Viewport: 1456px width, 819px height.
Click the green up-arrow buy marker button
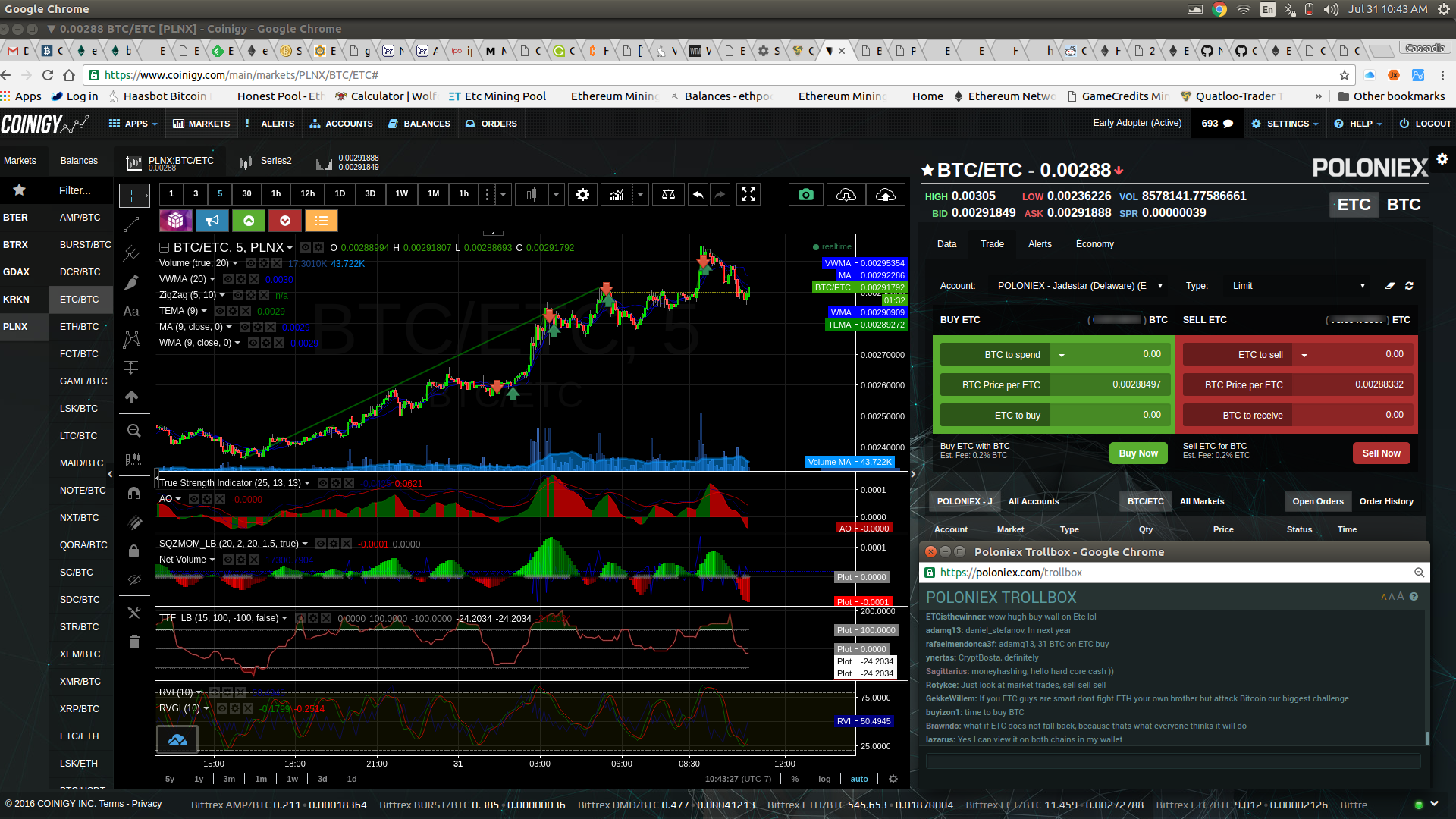click(x=249, y=221)
